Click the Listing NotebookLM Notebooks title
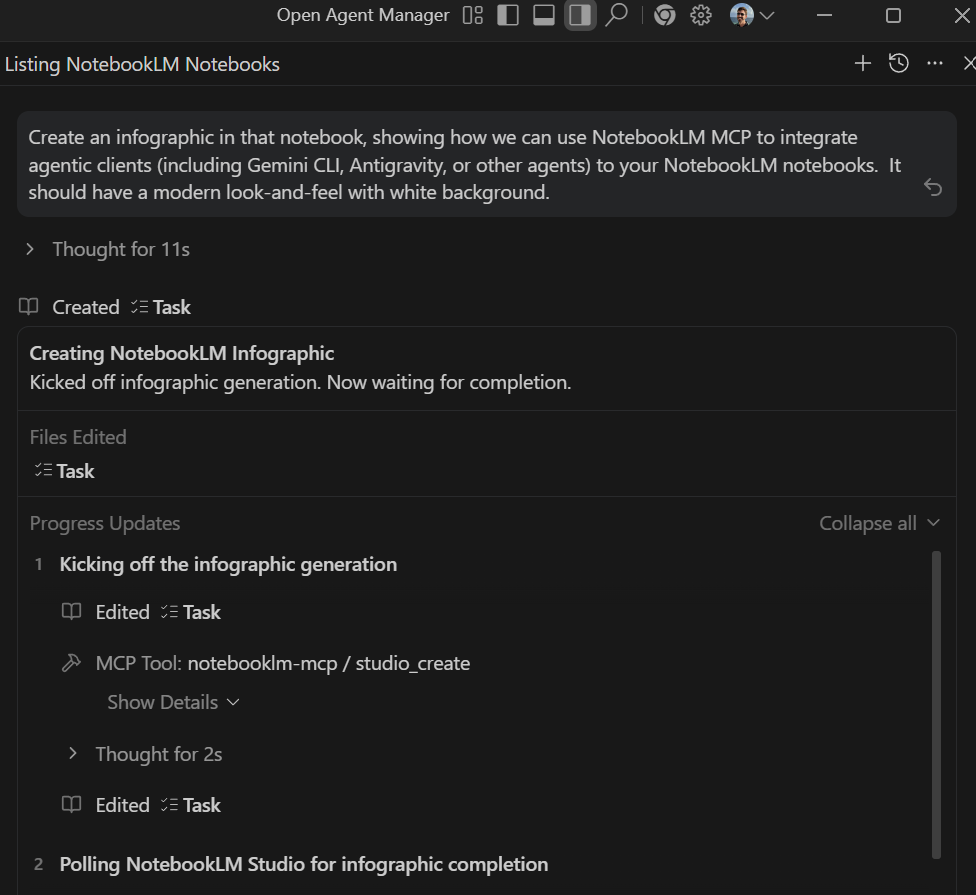 click(142, 64)
